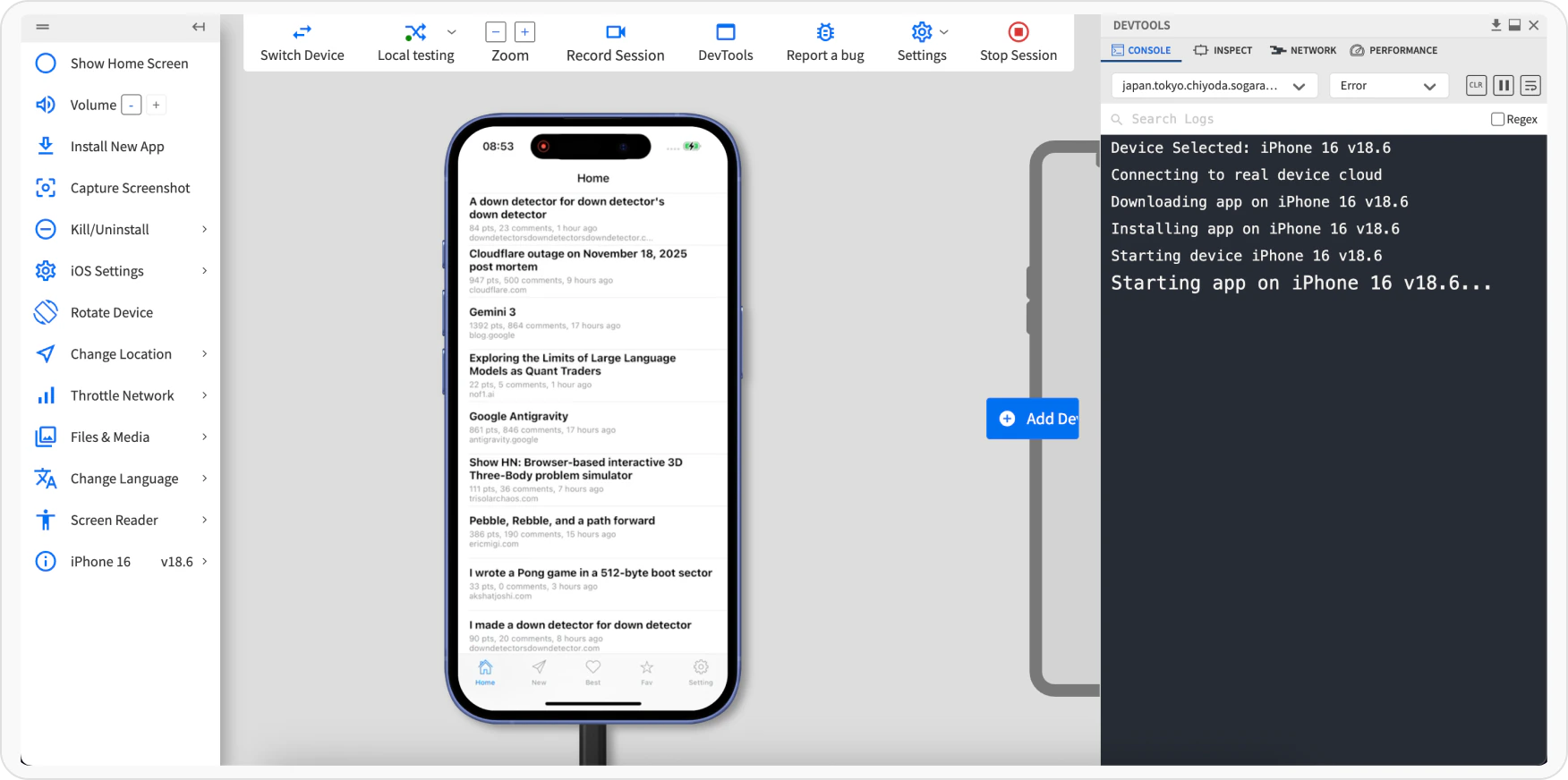This screenshot has height=780, width=1568.
Task: Click the Rotate Device icon
Action: (x=46, y=312)
